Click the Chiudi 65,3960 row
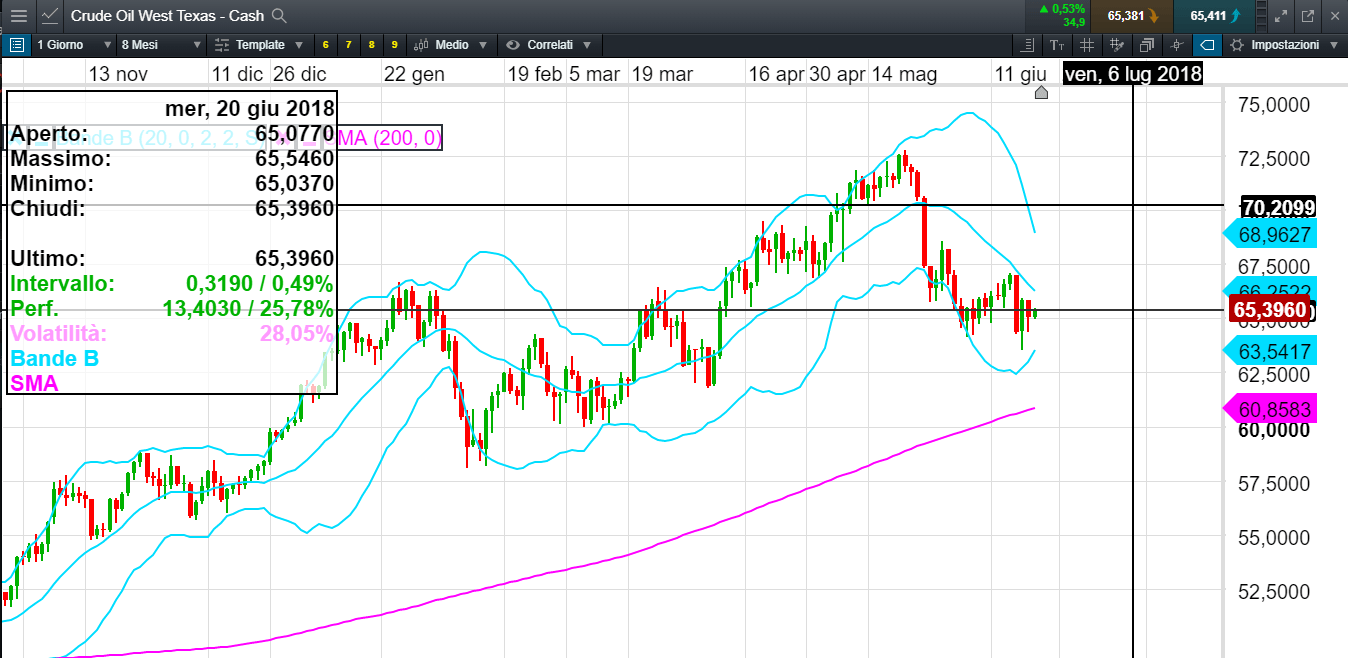1348x658 pixels. point(172,208)
